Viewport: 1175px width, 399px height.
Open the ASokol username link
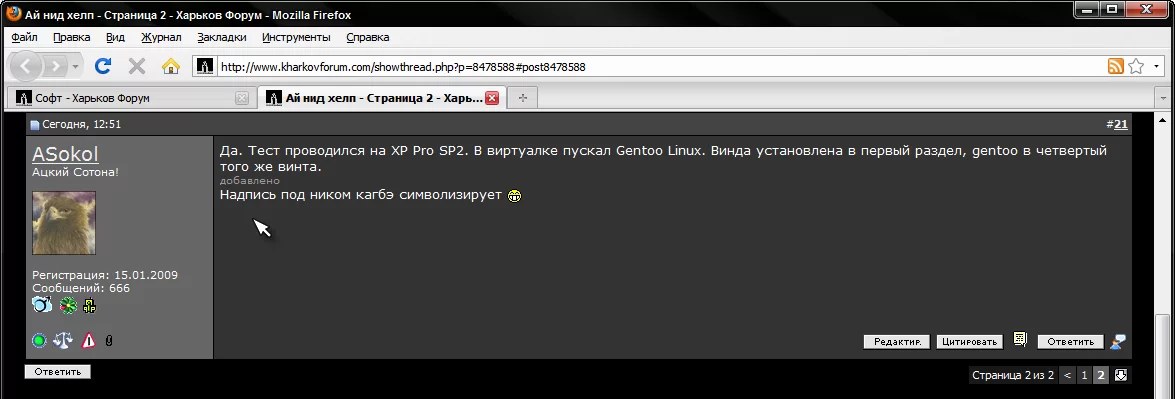coord(65,154)
